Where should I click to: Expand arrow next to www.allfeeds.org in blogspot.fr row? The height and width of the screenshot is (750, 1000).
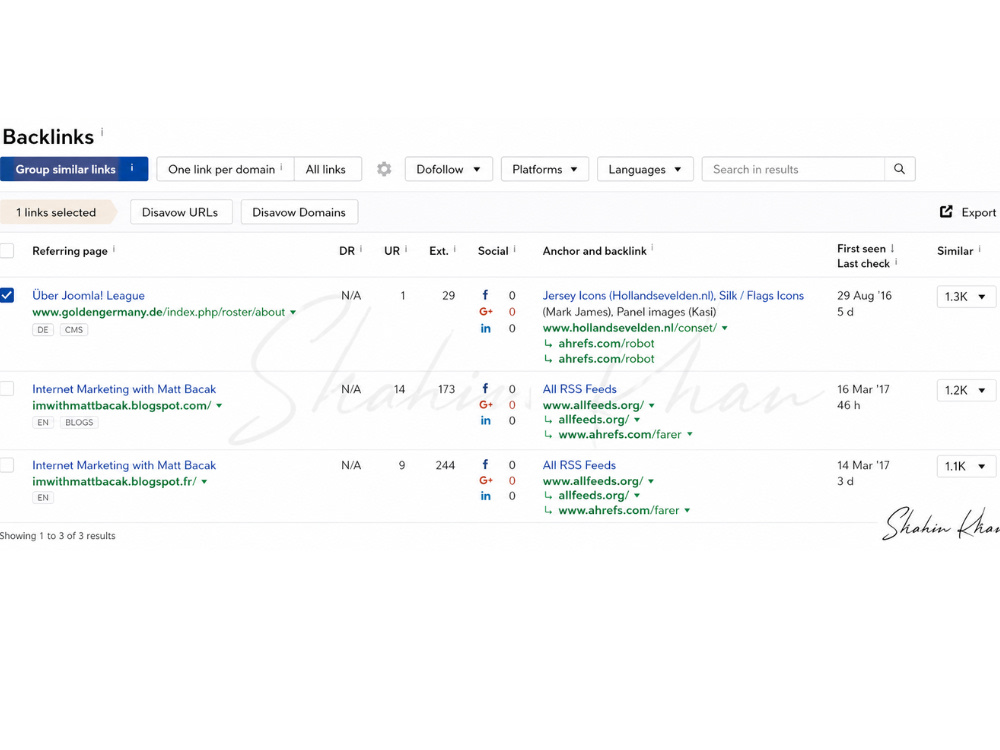coord(651,481)
